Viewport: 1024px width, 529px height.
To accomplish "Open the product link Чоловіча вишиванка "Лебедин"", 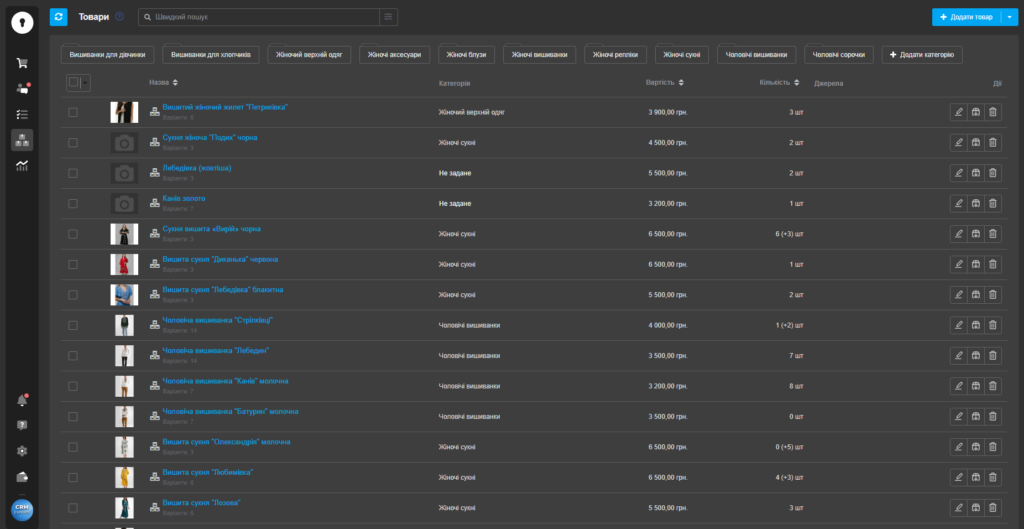I will pyautogui.click(x=215, y=350).
